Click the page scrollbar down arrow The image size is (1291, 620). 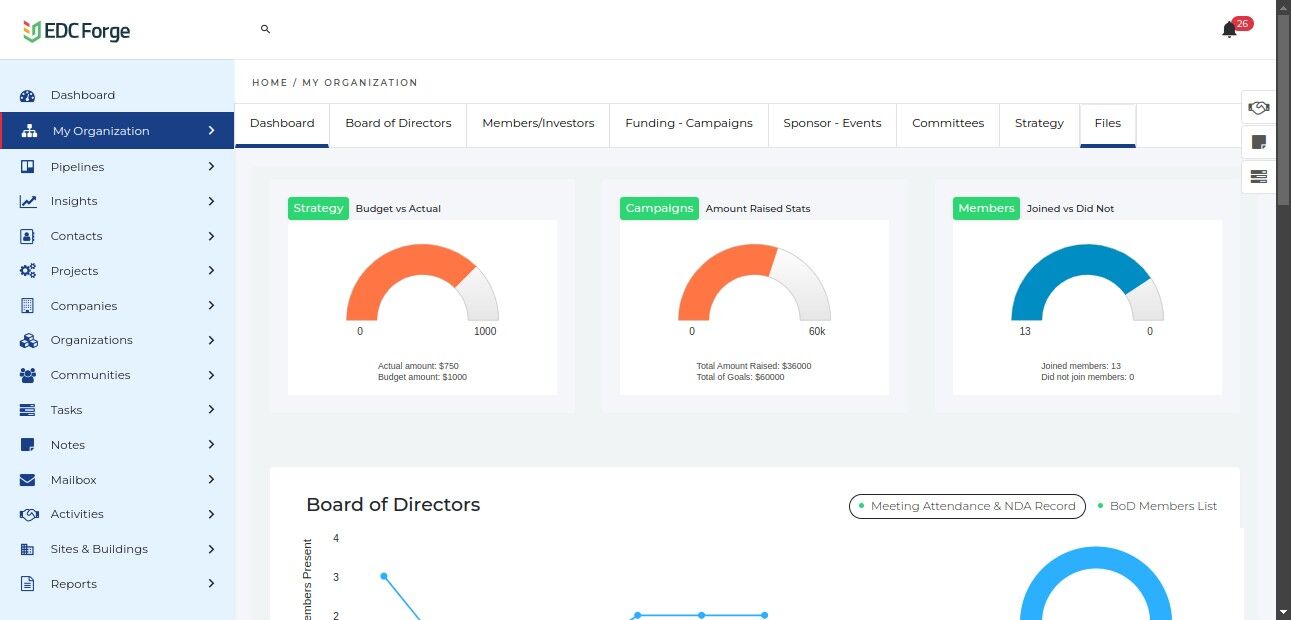pos(1284,611)
